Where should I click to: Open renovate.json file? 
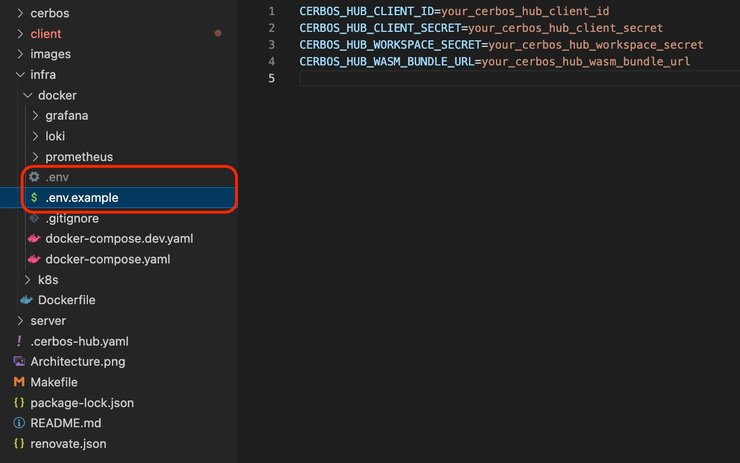(68, 444)
